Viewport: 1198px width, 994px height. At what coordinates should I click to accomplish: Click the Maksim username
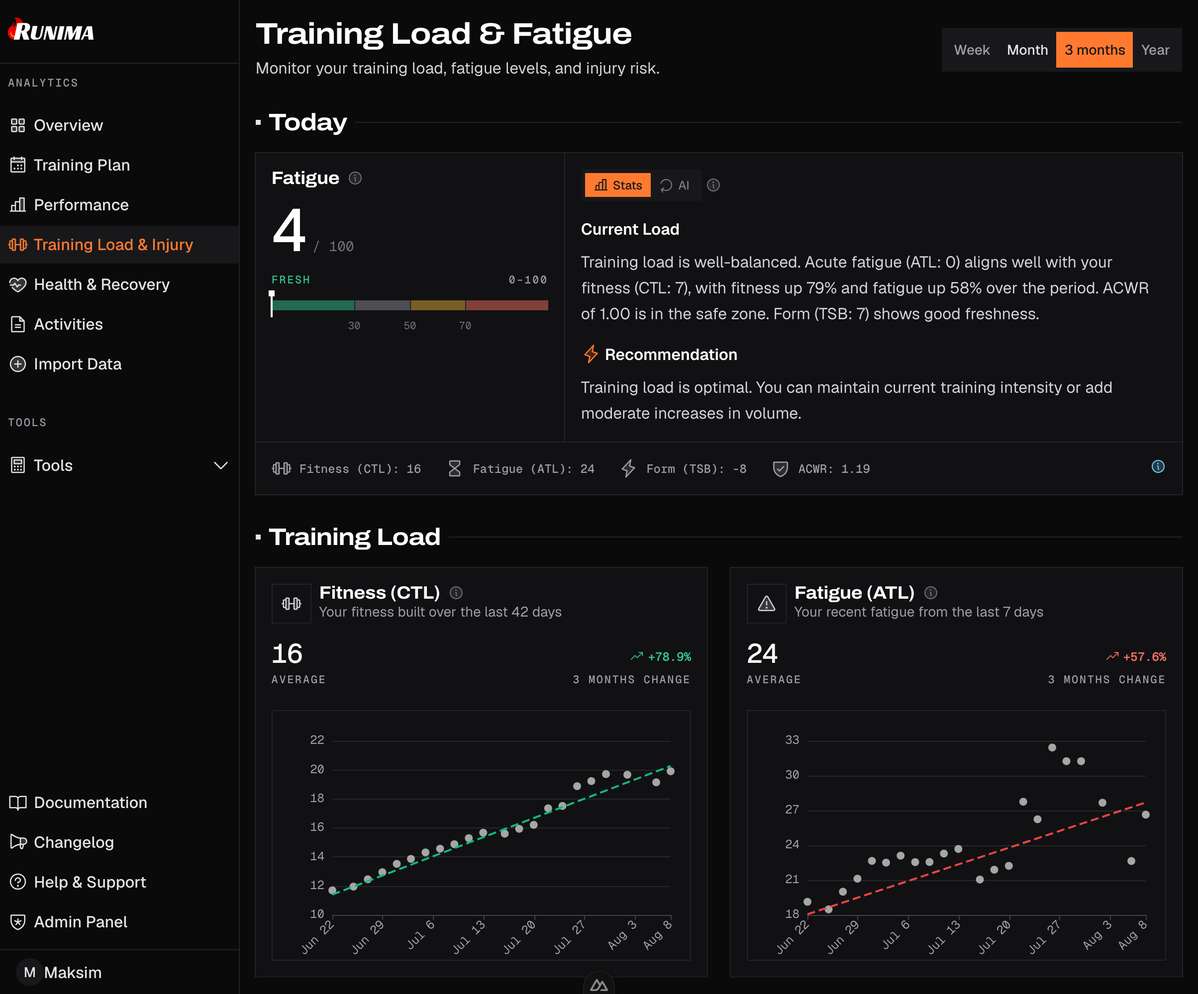point(73,973)
